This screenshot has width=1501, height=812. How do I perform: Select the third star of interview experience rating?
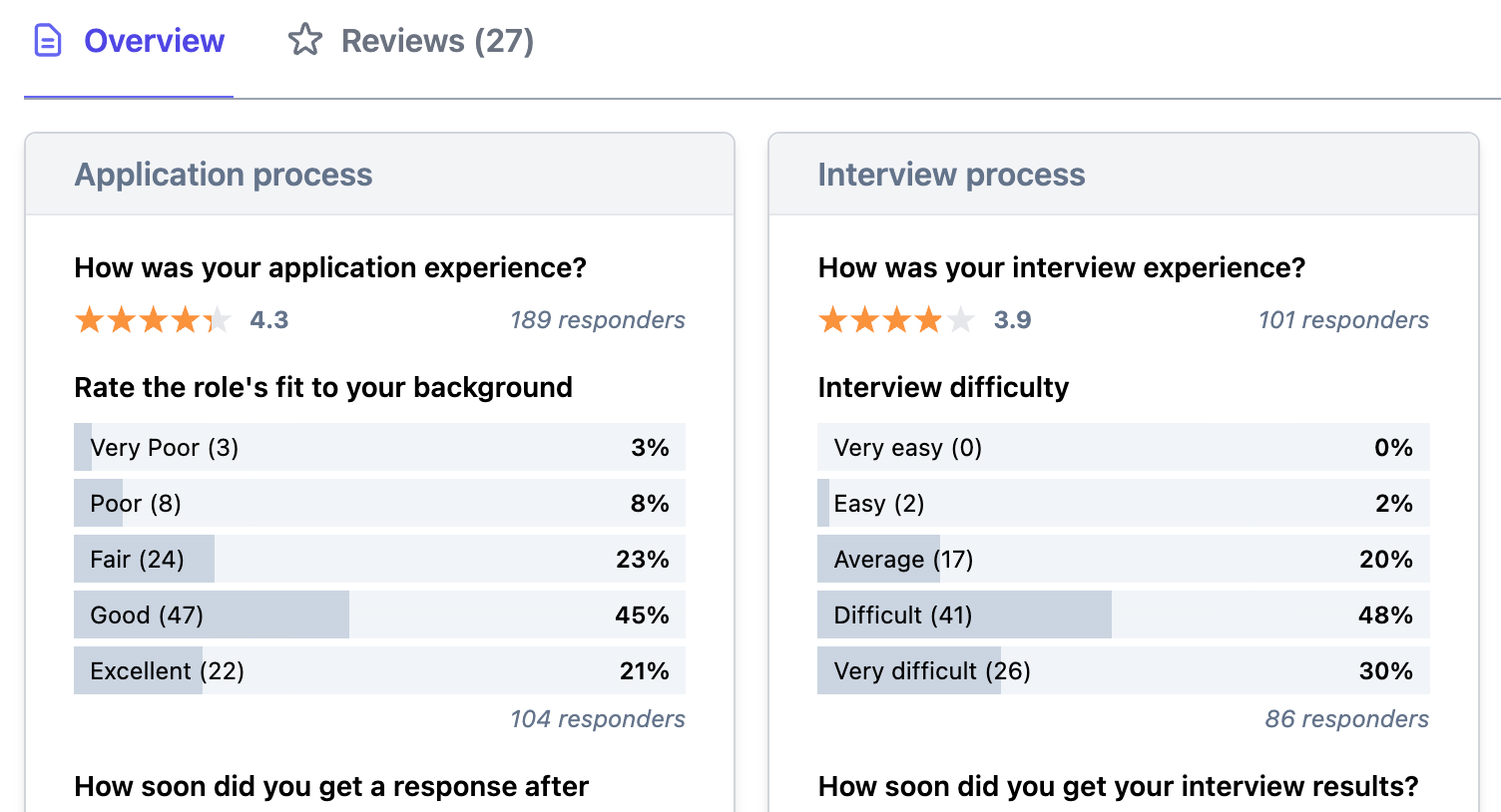click(896, 319)
